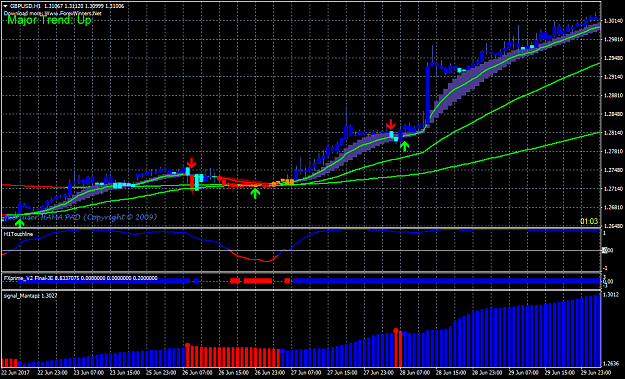Click the 1.2636 value on signal_Mantap scale
The height and width of the screenshot is (379, 625).
pyautogui.click(x=611, y=363)
